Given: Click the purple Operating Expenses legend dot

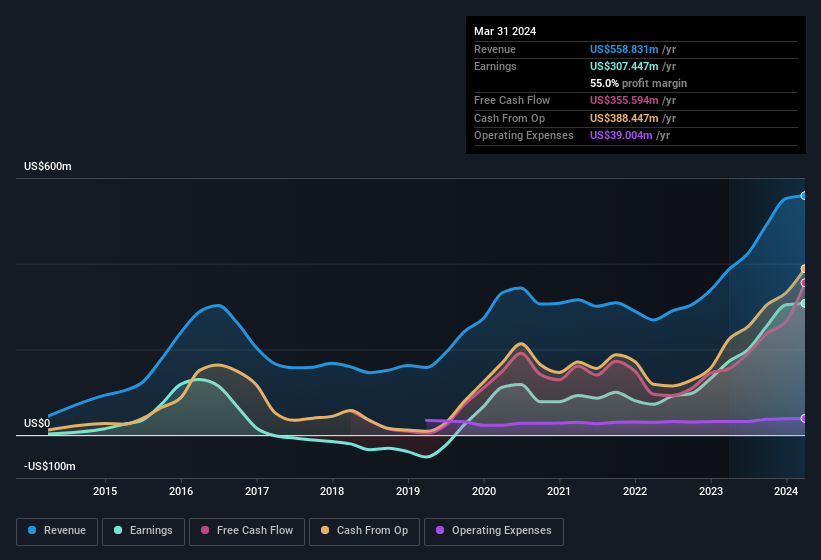Looking at the screenshot, I should (441, 530).
